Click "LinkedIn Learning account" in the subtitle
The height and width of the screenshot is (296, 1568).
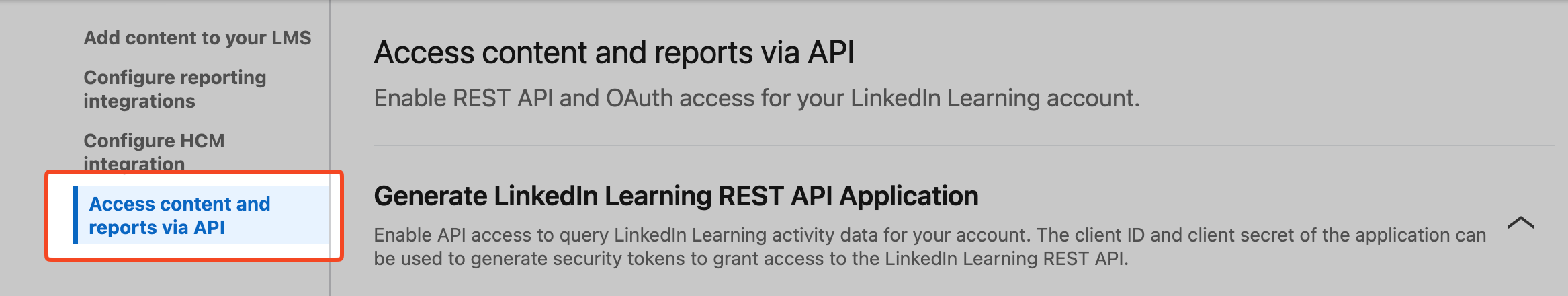(994, 98)
